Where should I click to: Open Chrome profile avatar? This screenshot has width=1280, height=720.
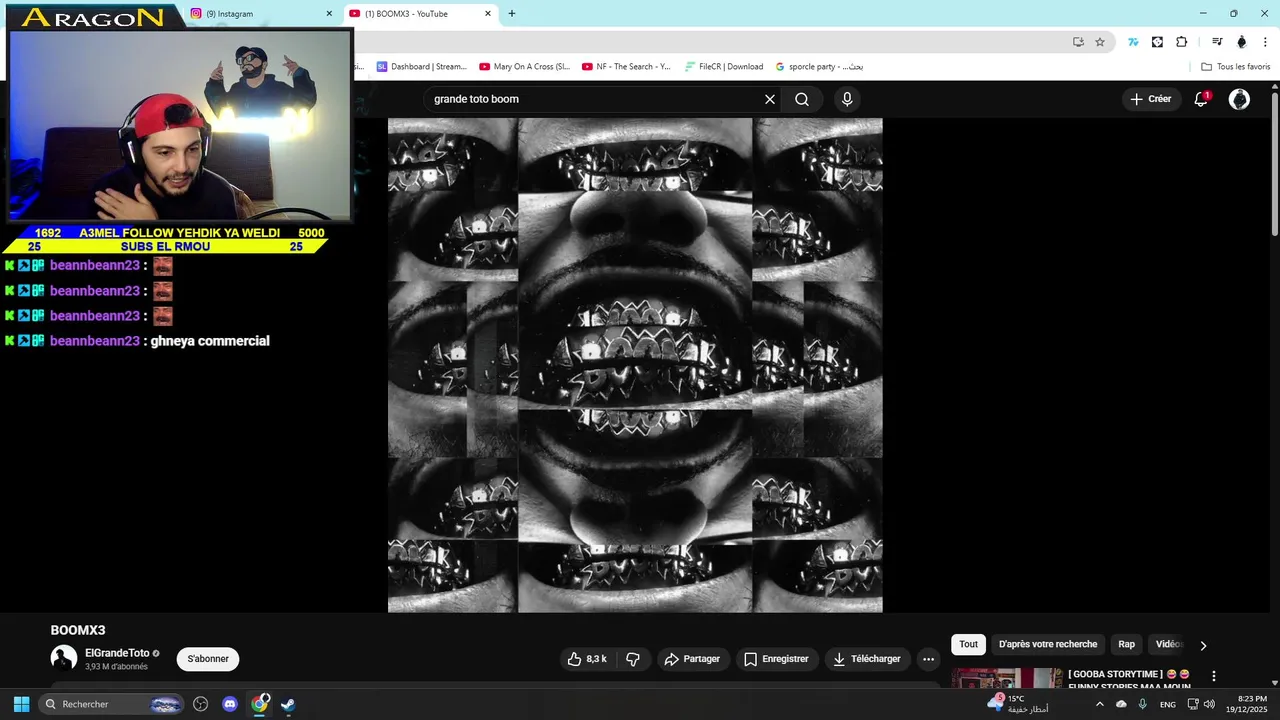[x=1242, y=42]
